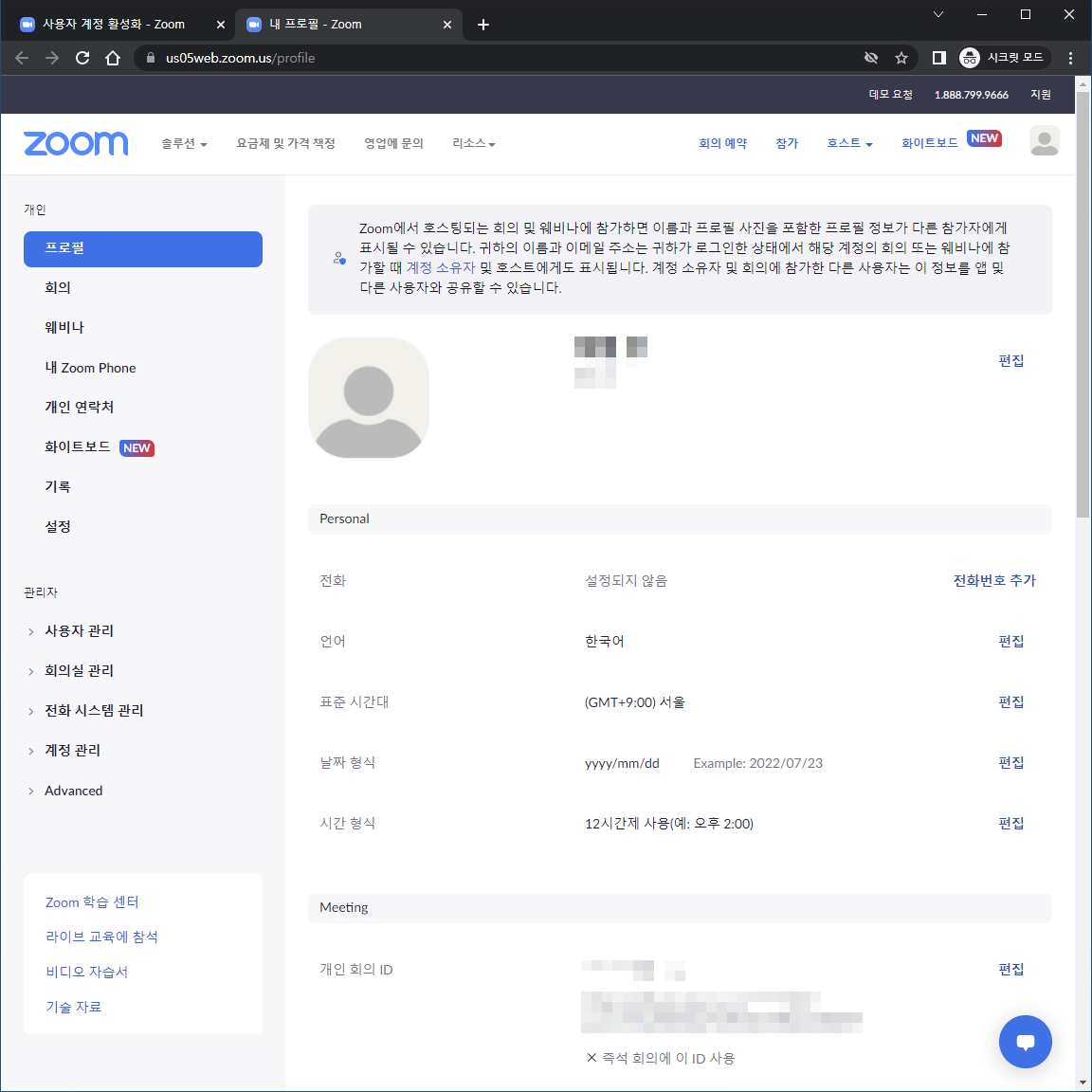The image size is (1092, 1092).
Task: Click the large profile picture placeholder
Action: pos(369,398)
